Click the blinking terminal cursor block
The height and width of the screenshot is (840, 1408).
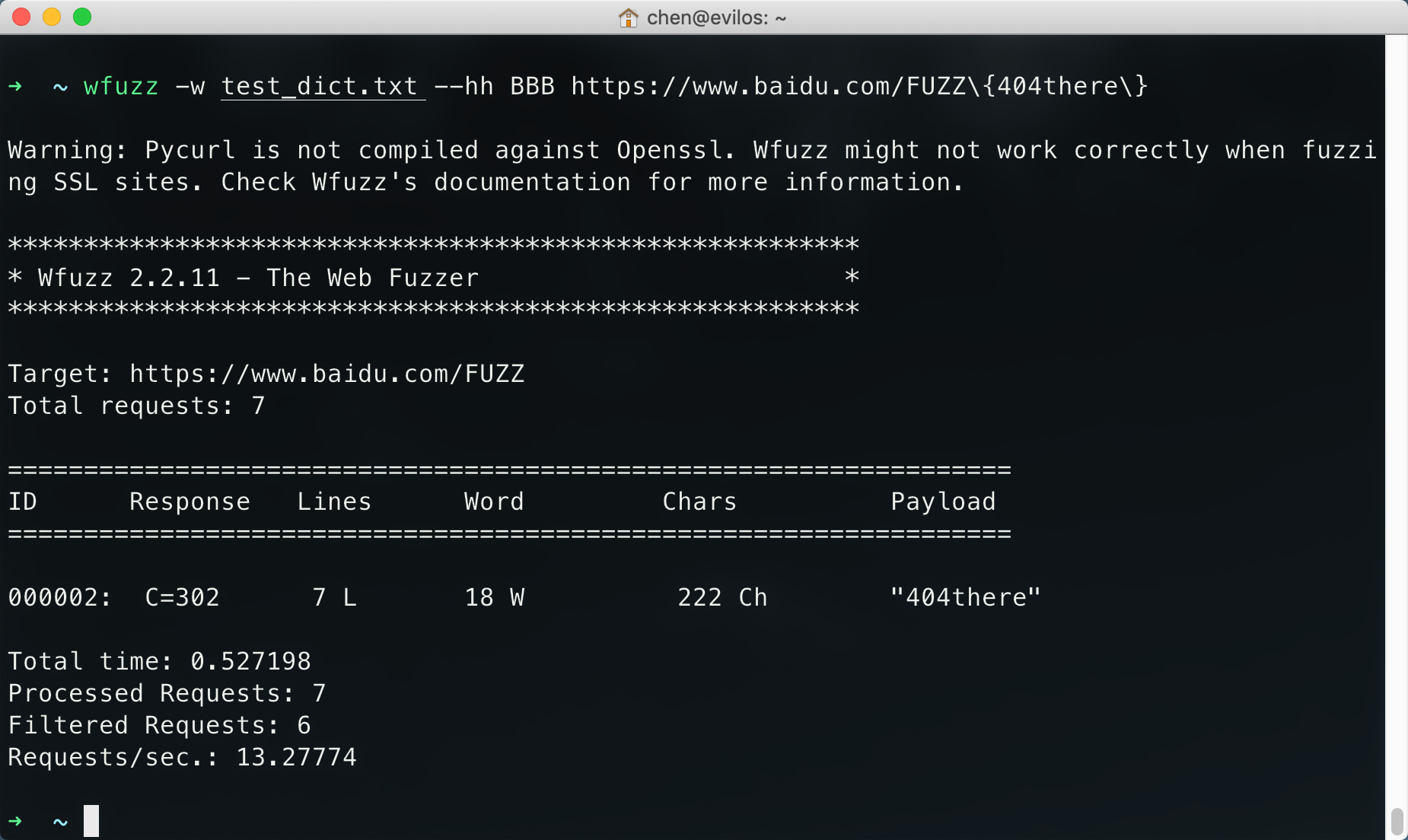[x=91, y=821]
